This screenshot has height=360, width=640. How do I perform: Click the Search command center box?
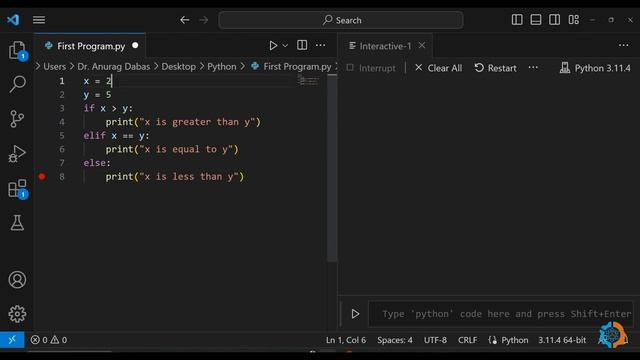coord(341,20)
